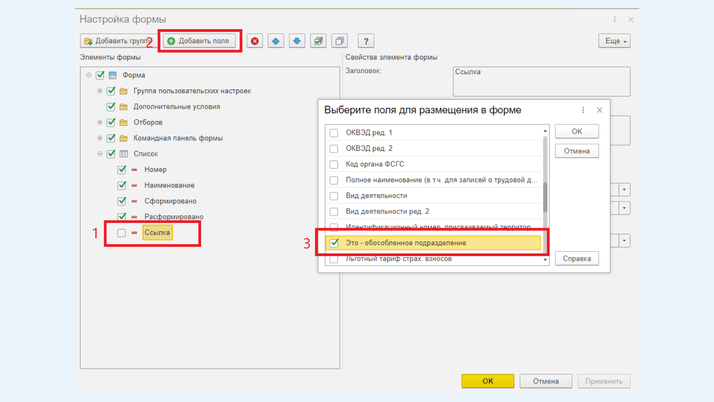Open the 'Еще' dropdown menu
The height and width of the screenshot is (402, 714).
614,41
